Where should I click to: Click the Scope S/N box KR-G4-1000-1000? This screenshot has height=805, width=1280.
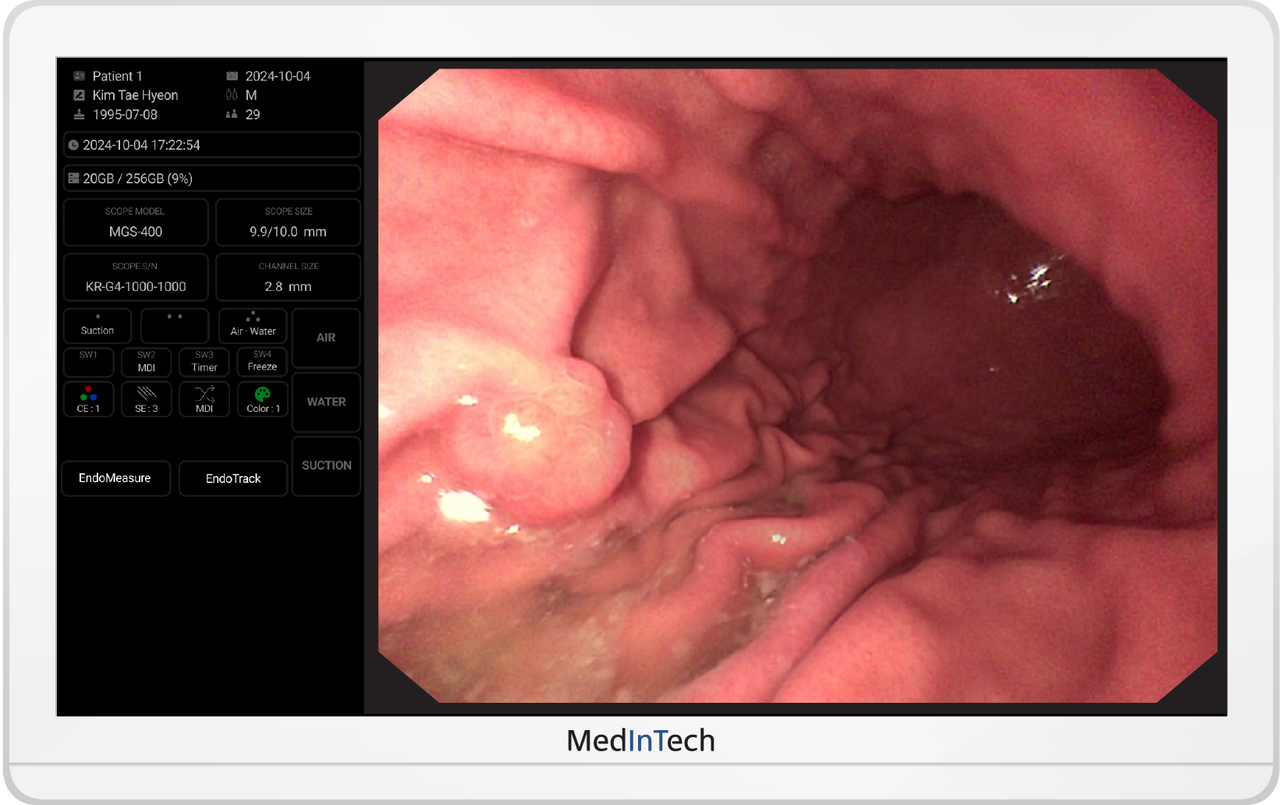(136, 277)
